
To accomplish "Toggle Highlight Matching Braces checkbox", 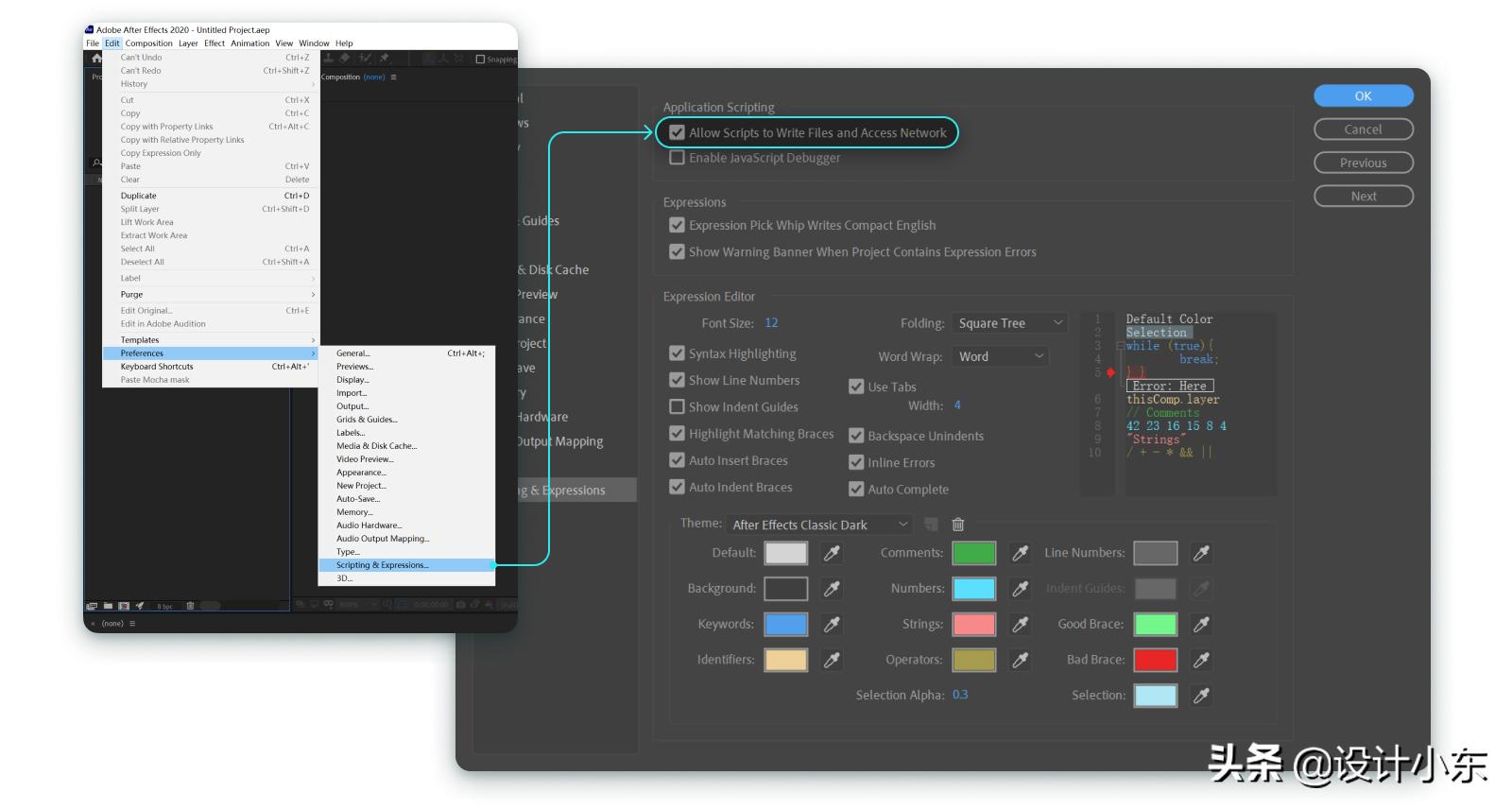I will point(677,434).
